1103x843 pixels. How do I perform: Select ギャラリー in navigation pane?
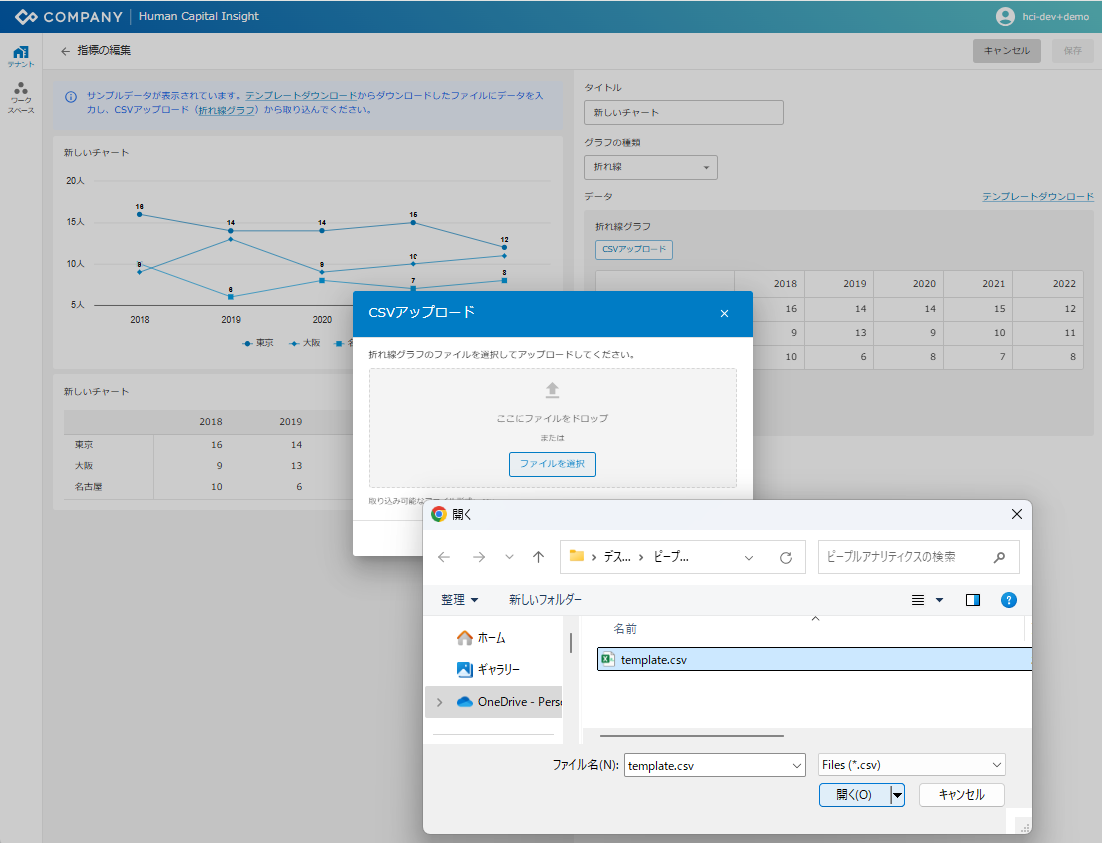[498, 669]
